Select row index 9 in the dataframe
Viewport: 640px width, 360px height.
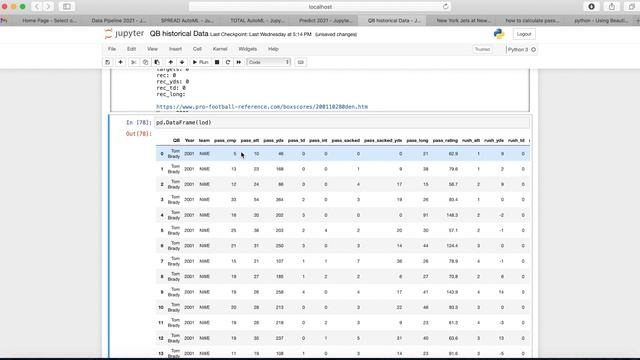click(162, 292)
